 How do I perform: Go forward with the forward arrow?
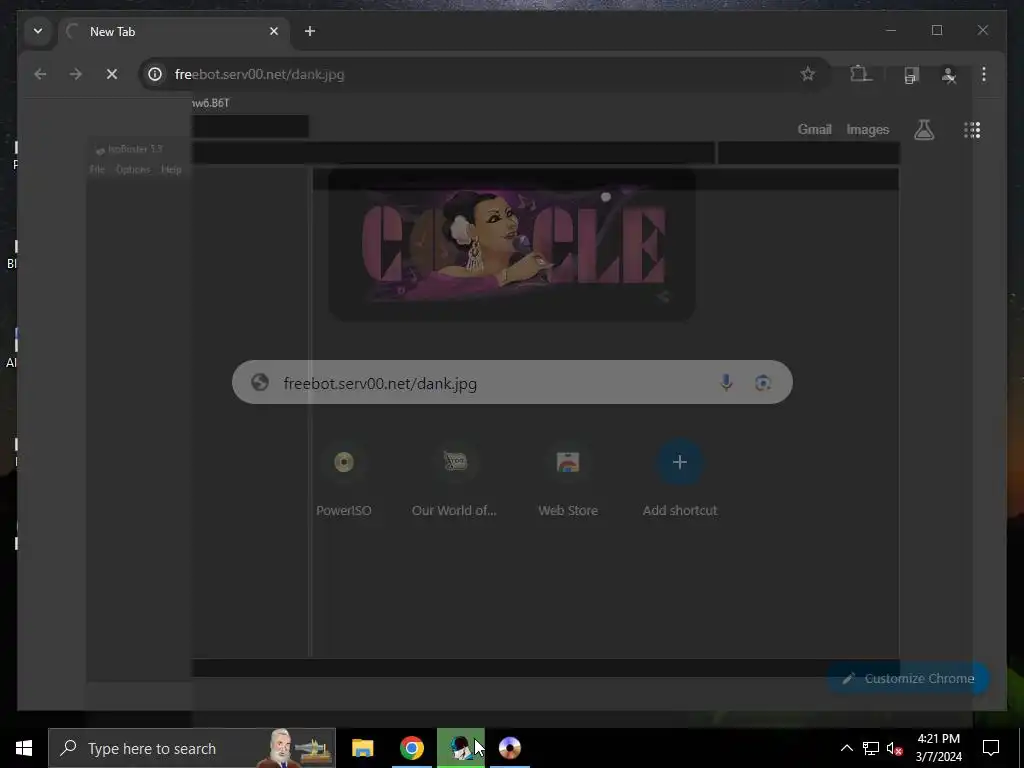pyautogui.click(x=76, y=74)
